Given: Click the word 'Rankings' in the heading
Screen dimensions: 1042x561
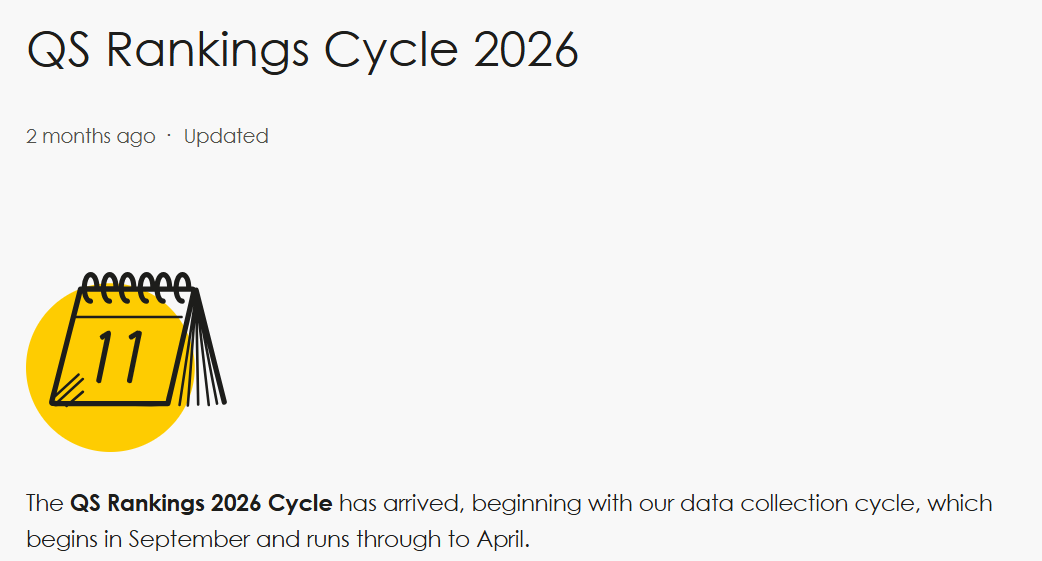Looking at the screenshot, I should (x=207, y=51).
